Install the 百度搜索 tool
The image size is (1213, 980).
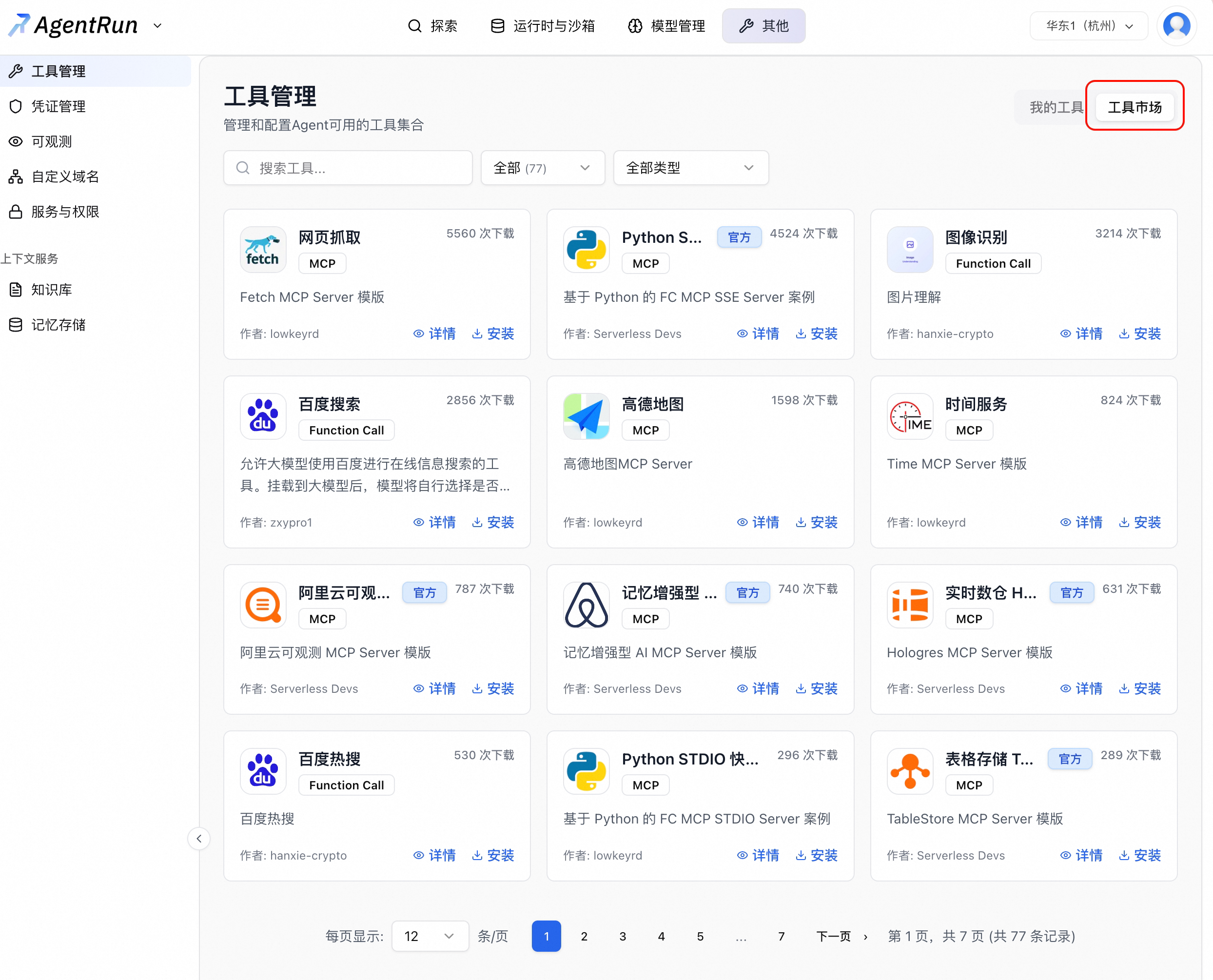pos(493,522)
